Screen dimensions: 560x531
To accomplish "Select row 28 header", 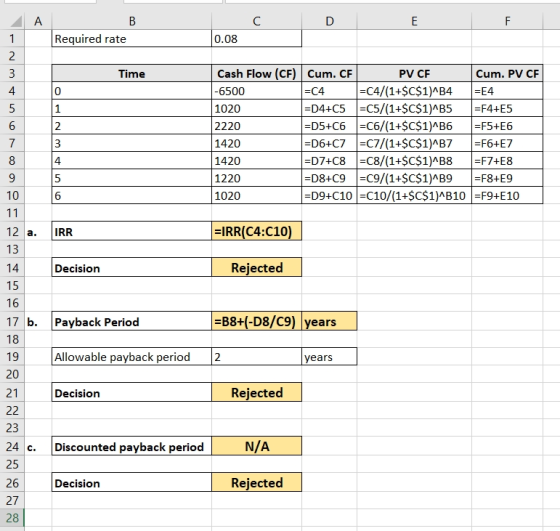I will tap(12, 517).
